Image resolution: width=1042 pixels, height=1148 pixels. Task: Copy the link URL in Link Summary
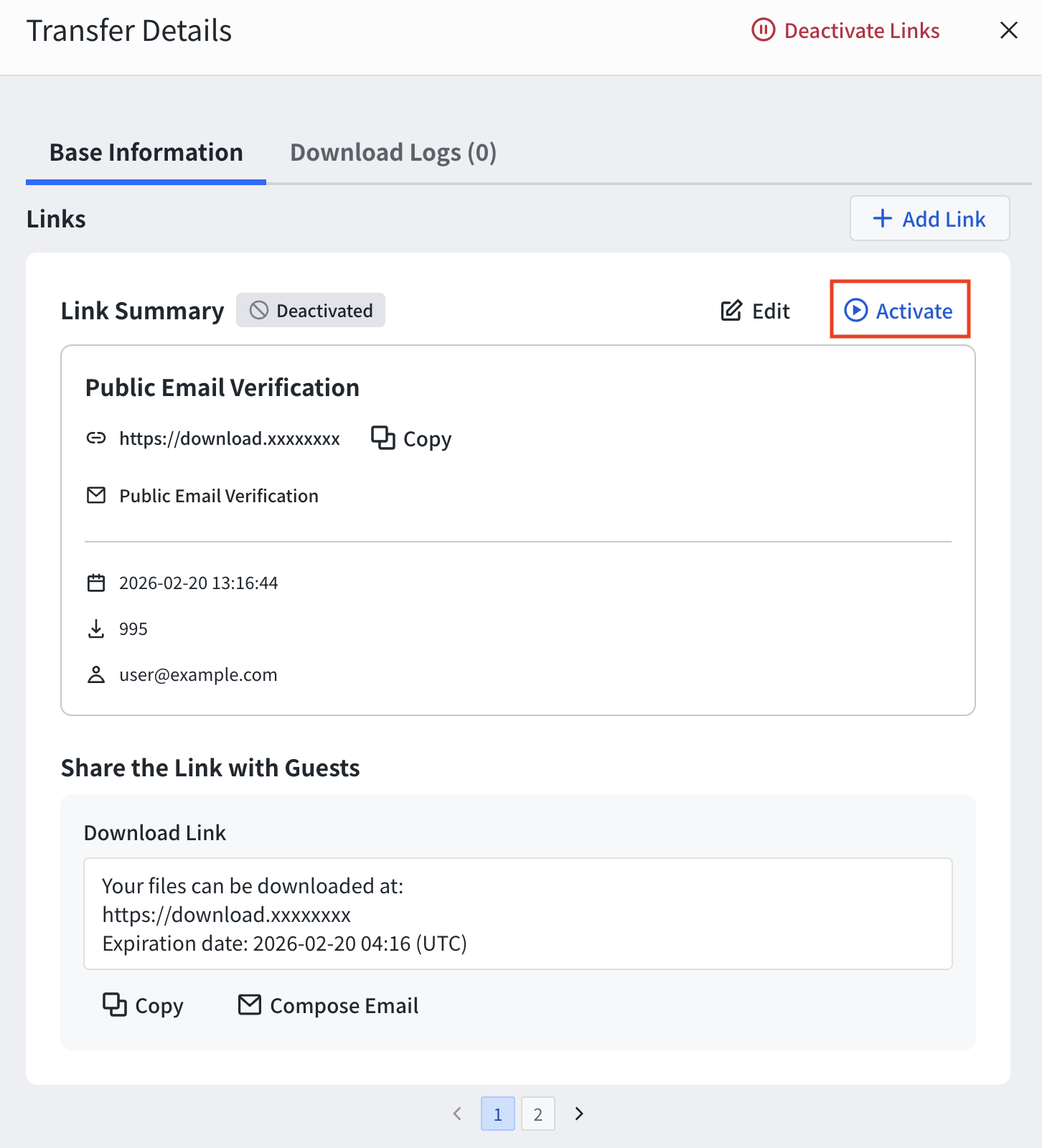[411, 438]
